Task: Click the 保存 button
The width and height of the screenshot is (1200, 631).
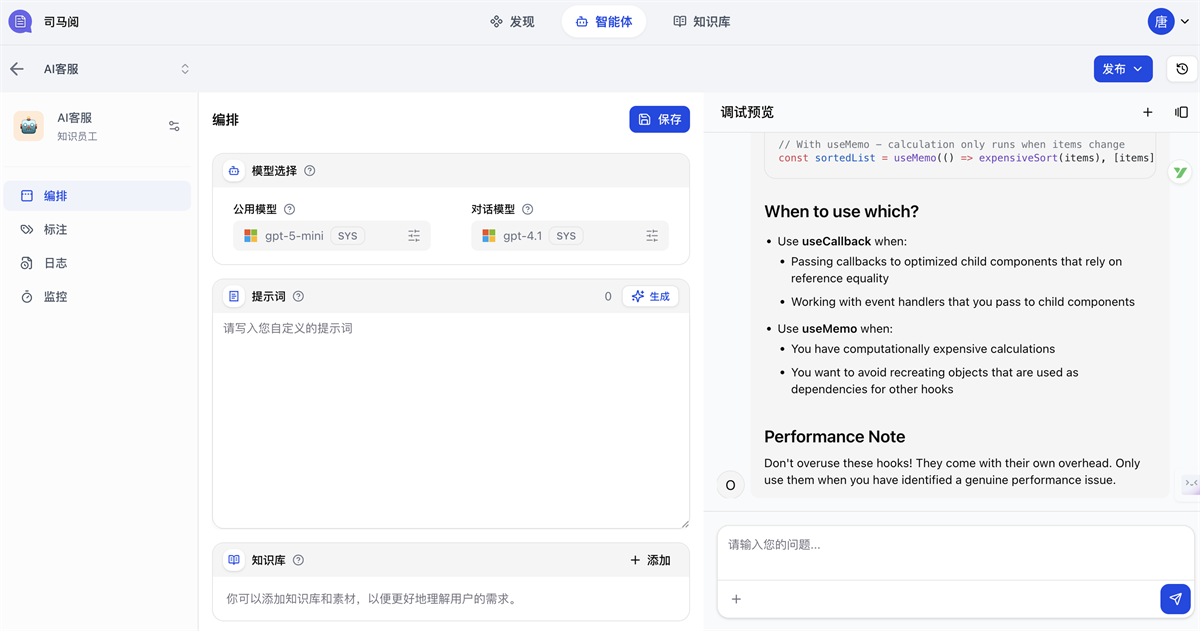Action: tap(659, 119)
